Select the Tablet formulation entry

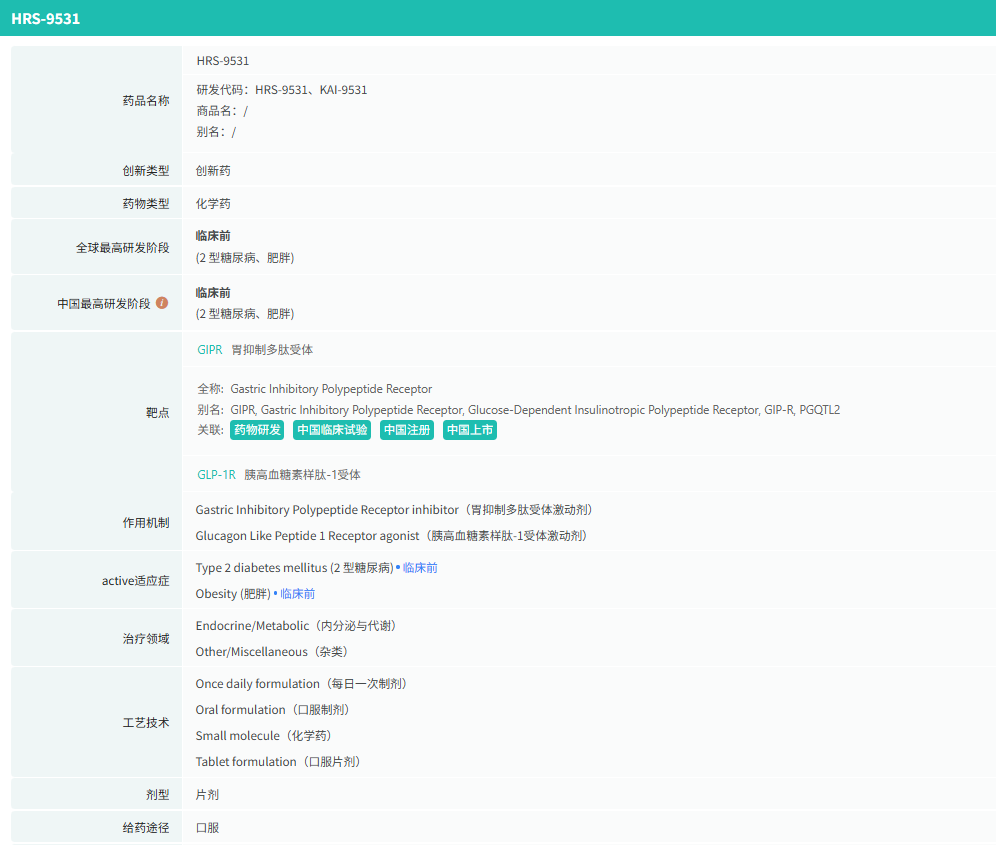[x=278, y=762]
